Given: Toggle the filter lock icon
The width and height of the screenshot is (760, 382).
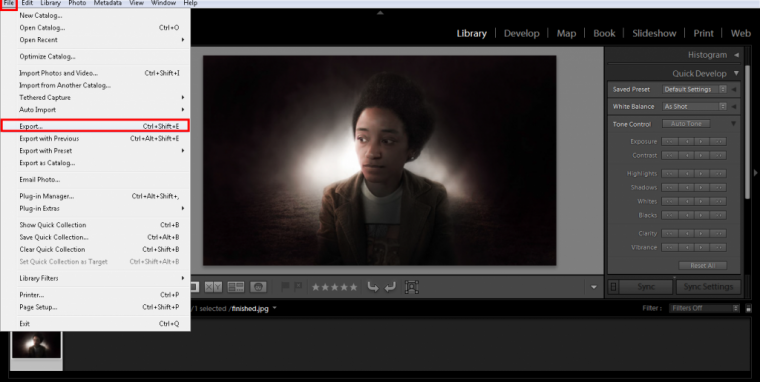Looking at the screenshot, I should click(748, 308).
